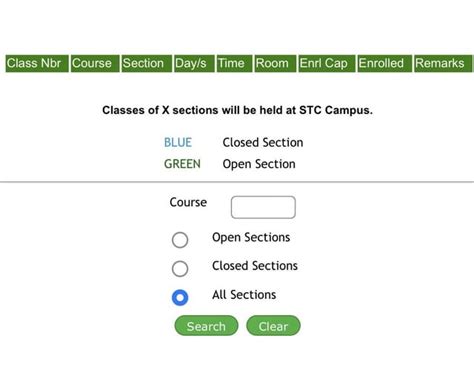
Task: Click the BLUE legend label
Action: pyautogui.click(x=178, y=143)
